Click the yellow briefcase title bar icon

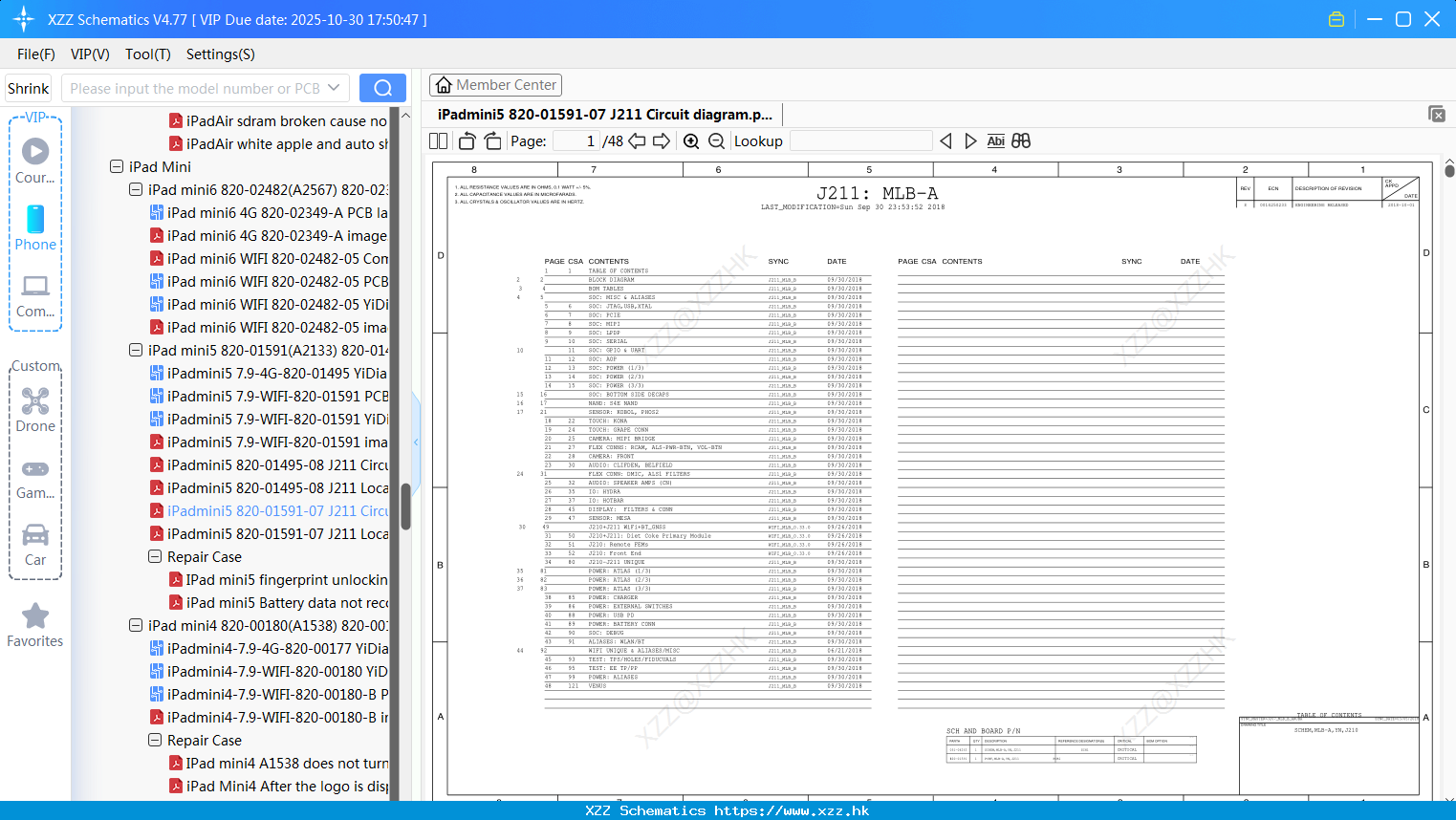1336,19
